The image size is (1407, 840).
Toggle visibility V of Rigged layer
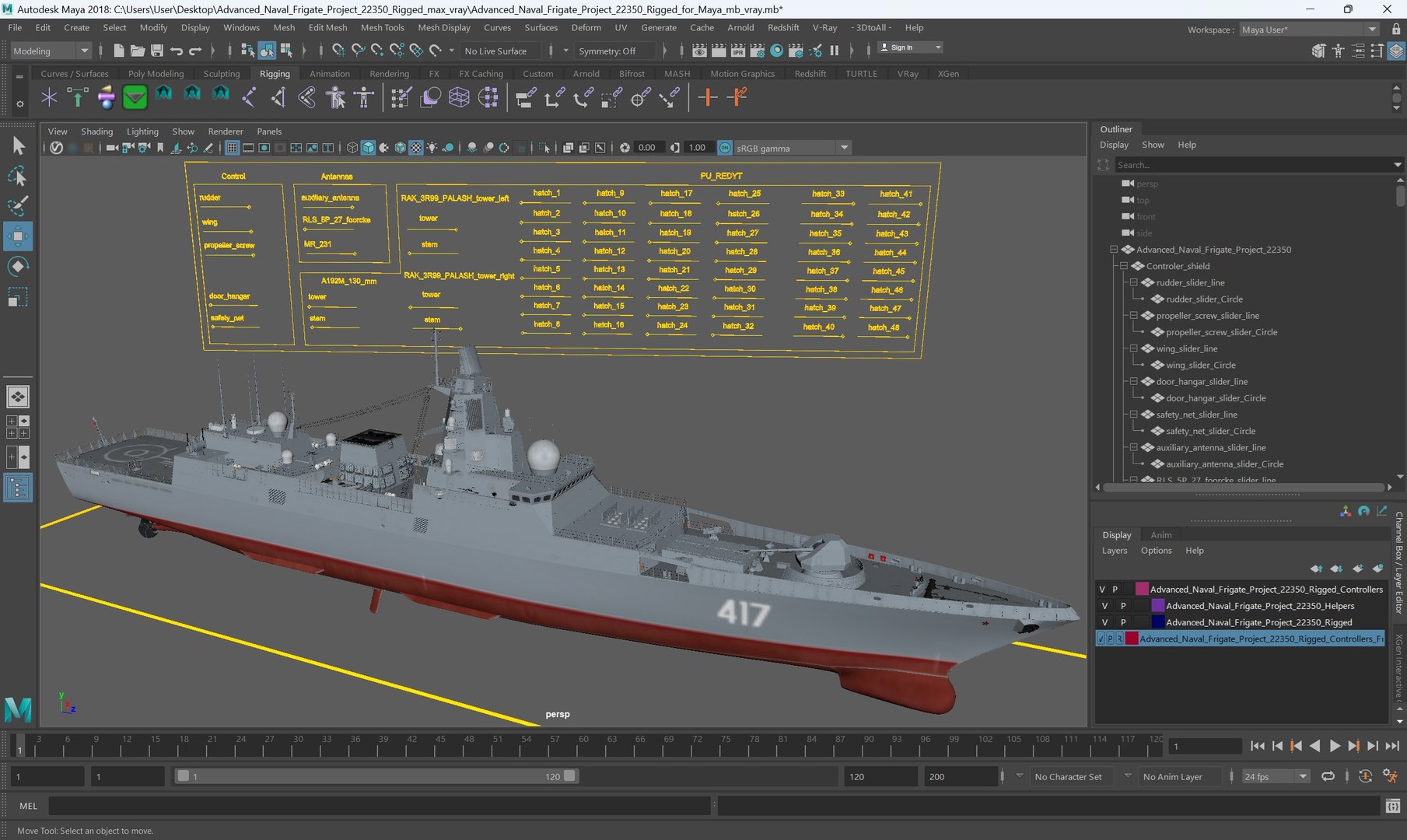[x=1104, y=622]
